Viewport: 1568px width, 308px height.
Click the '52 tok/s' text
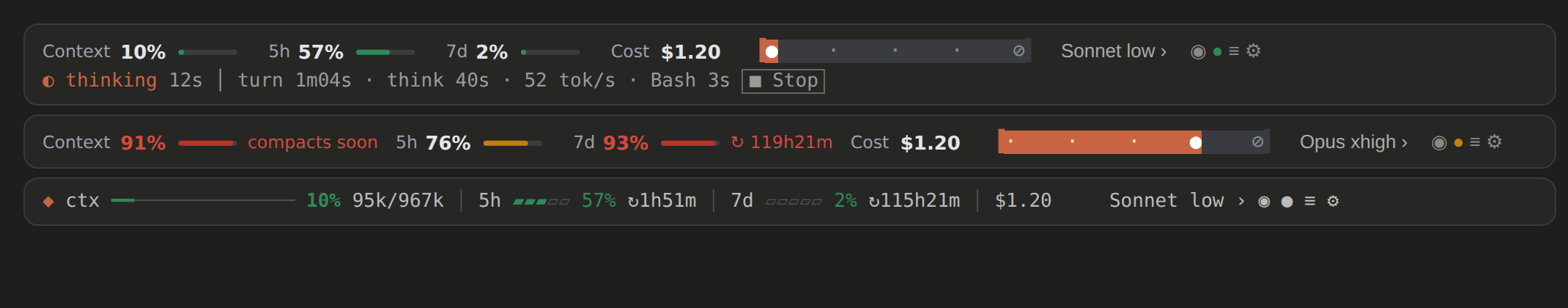[570, 81]
